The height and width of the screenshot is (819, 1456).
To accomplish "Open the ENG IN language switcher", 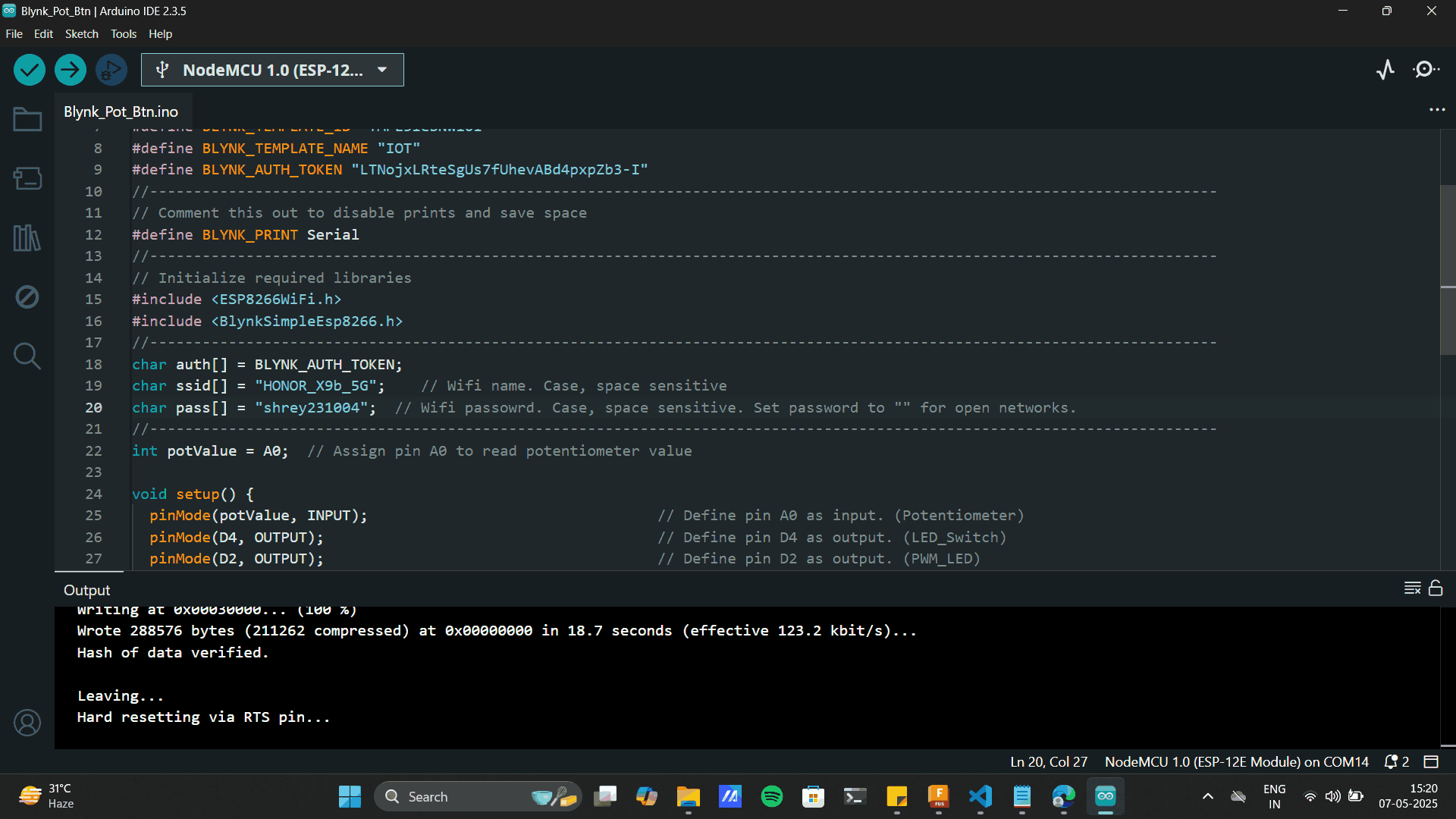I will click(x=1275, y=796).
